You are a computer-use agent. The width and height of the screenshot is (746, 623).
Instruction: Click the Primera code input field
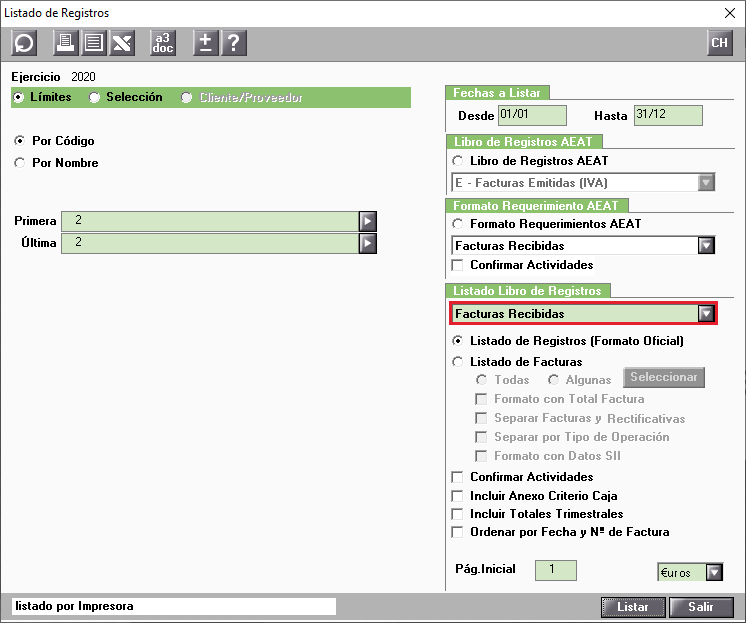click(x=210, y=221)
